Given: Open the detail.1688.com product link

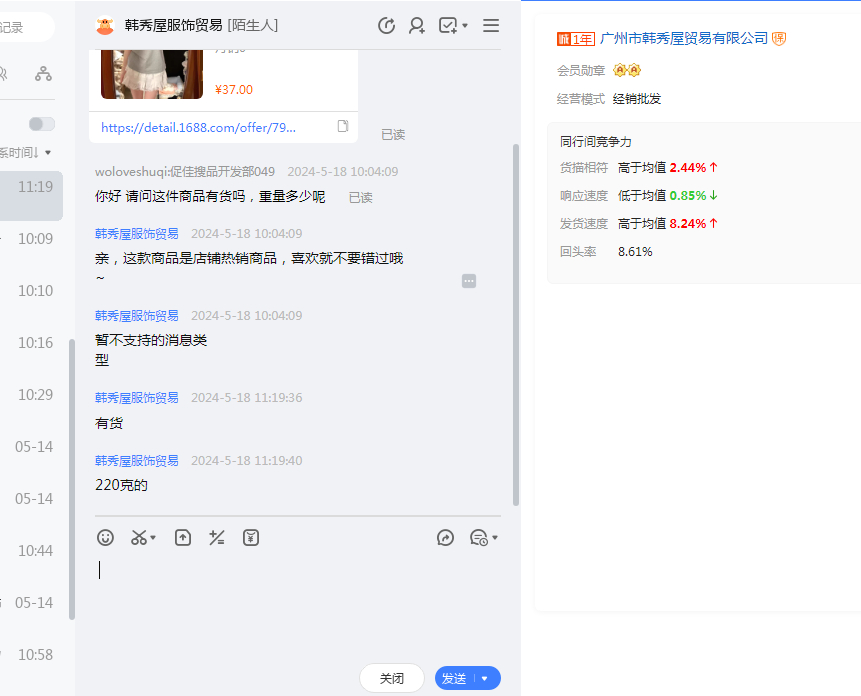Looking at the screenshot, I should (198, 127).
